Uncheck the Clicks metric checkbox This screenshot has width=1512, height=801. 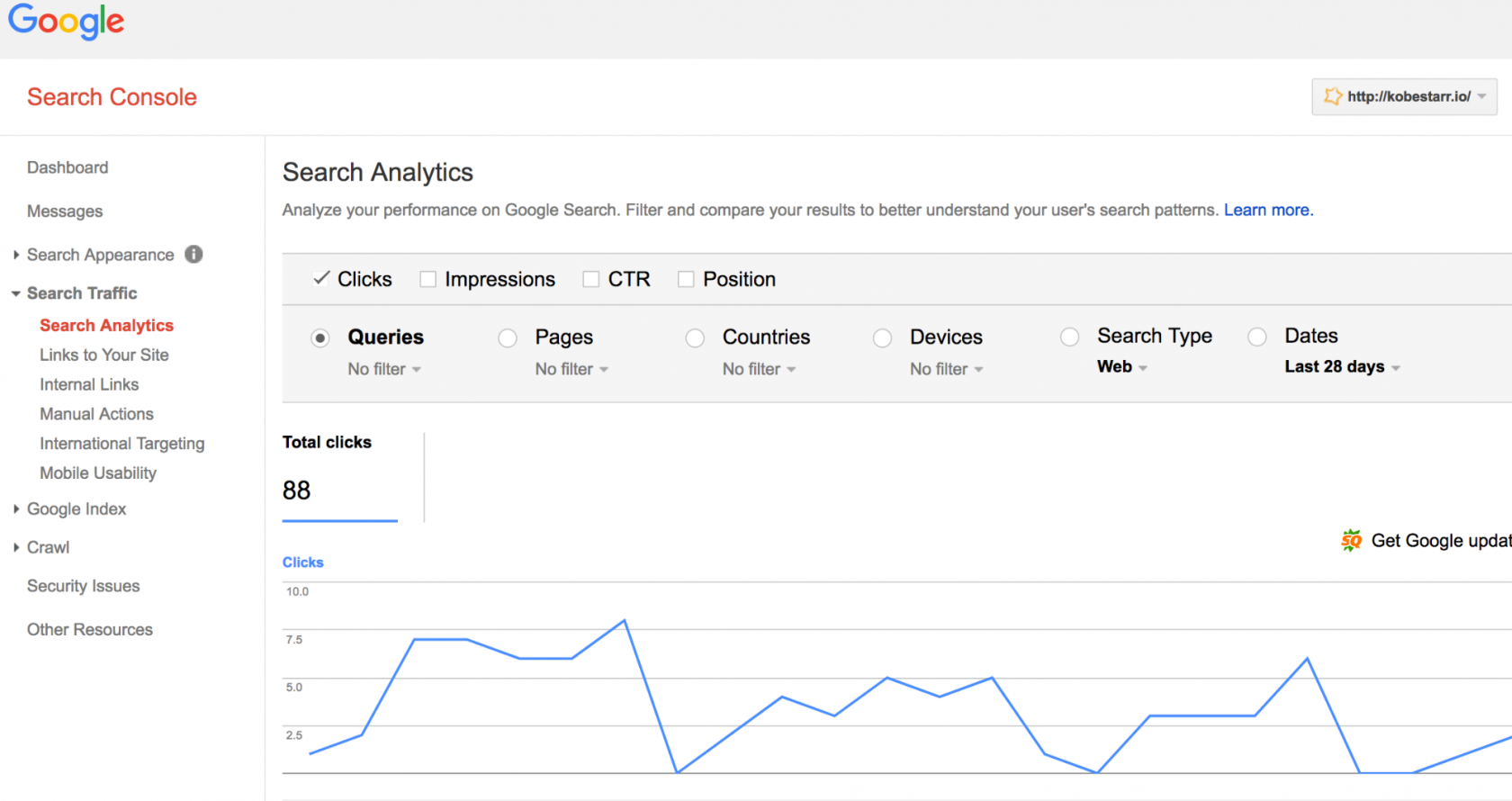pos(321,278)
